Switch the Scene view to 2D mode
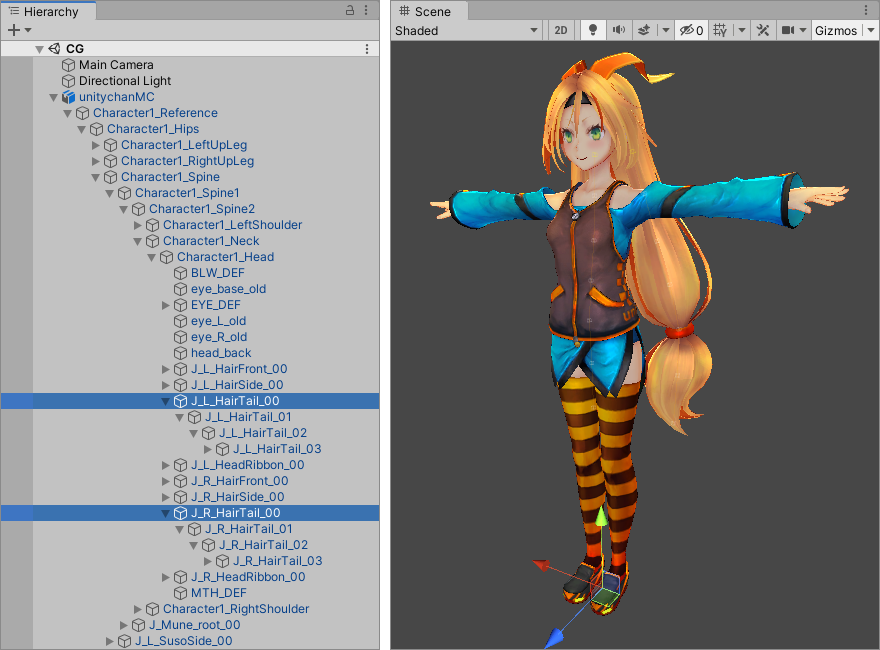 [561, 31]
